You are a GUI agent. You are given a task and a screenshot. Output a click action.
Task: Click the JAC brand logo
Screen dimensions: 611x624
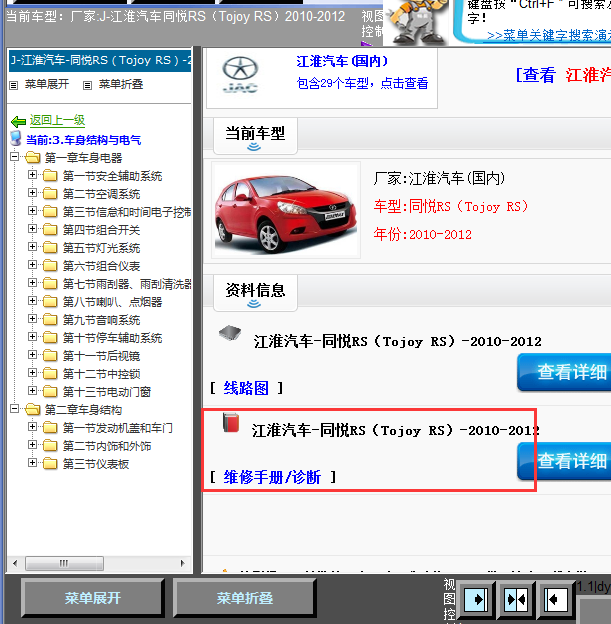(x=240, y=75)
